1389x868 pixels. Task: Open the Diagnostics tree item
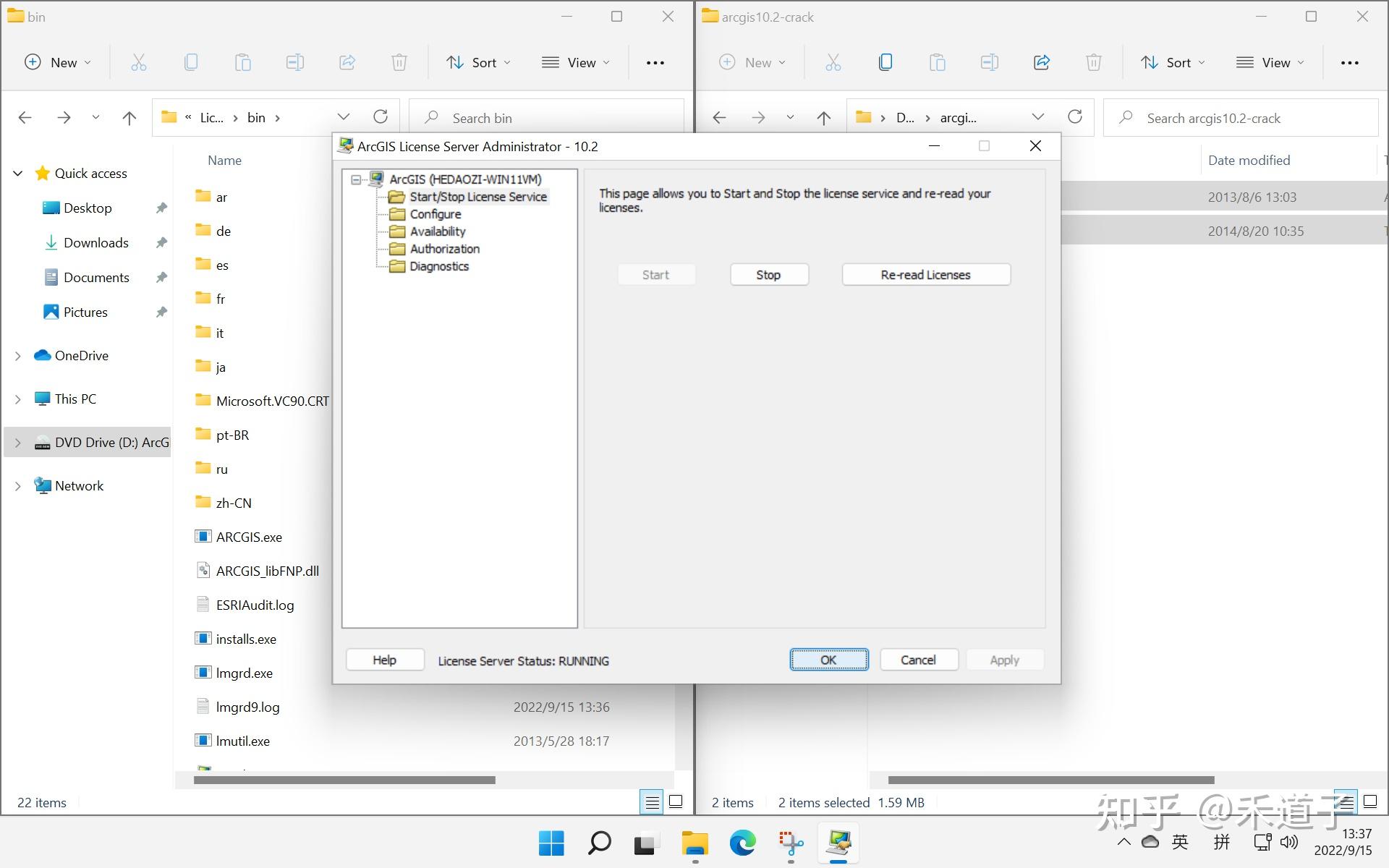click(x=439, y=266)
